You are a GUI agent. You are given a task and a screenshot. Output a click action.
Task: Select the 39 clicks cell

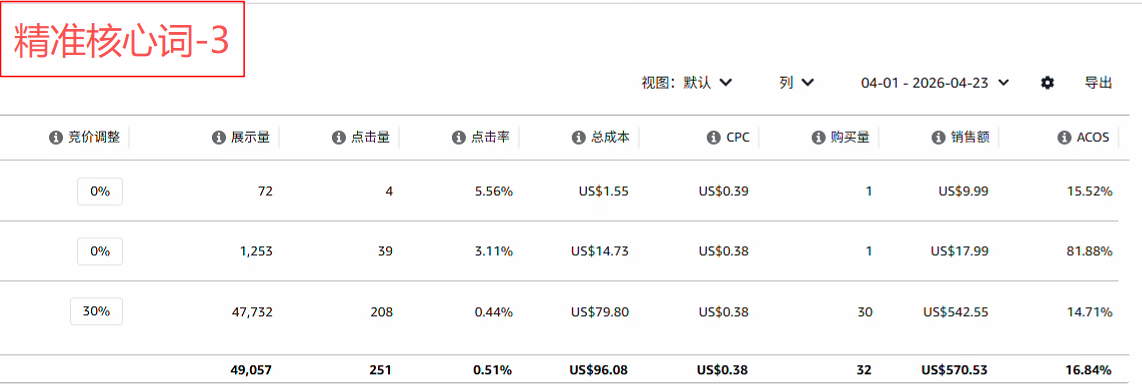386,251
